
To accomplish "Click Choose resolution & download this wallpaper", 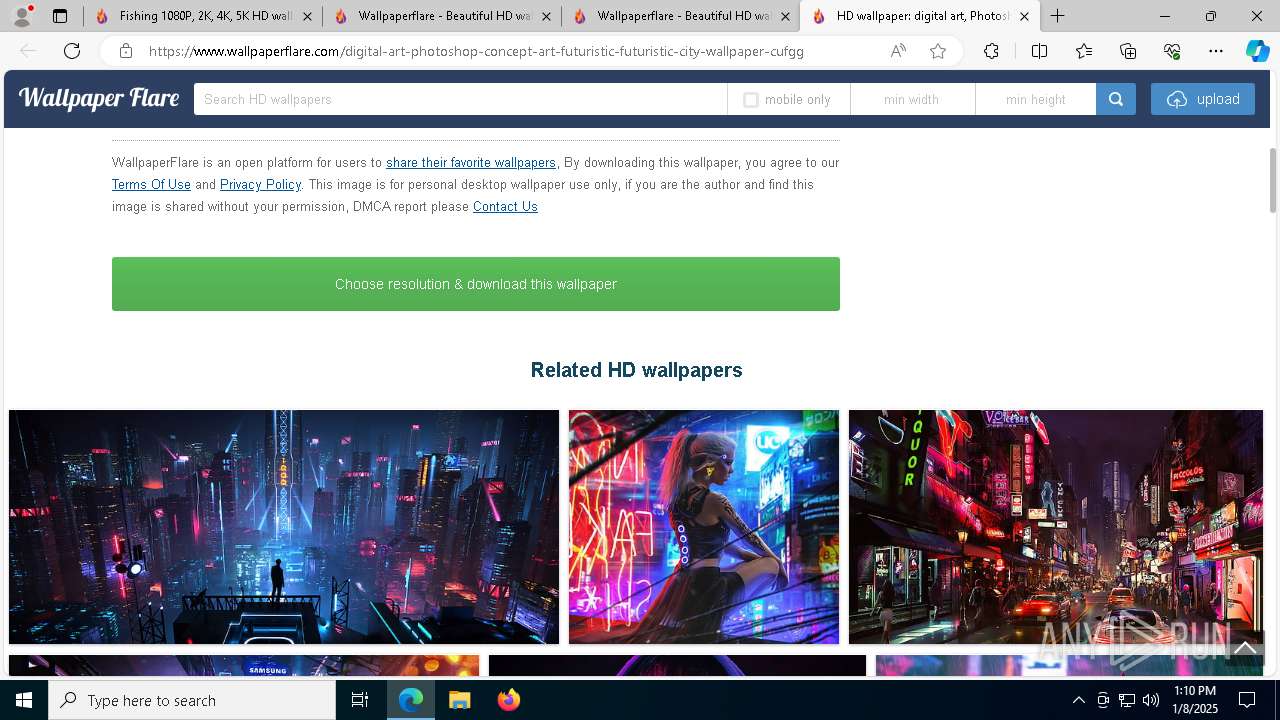I will (476, 284).
